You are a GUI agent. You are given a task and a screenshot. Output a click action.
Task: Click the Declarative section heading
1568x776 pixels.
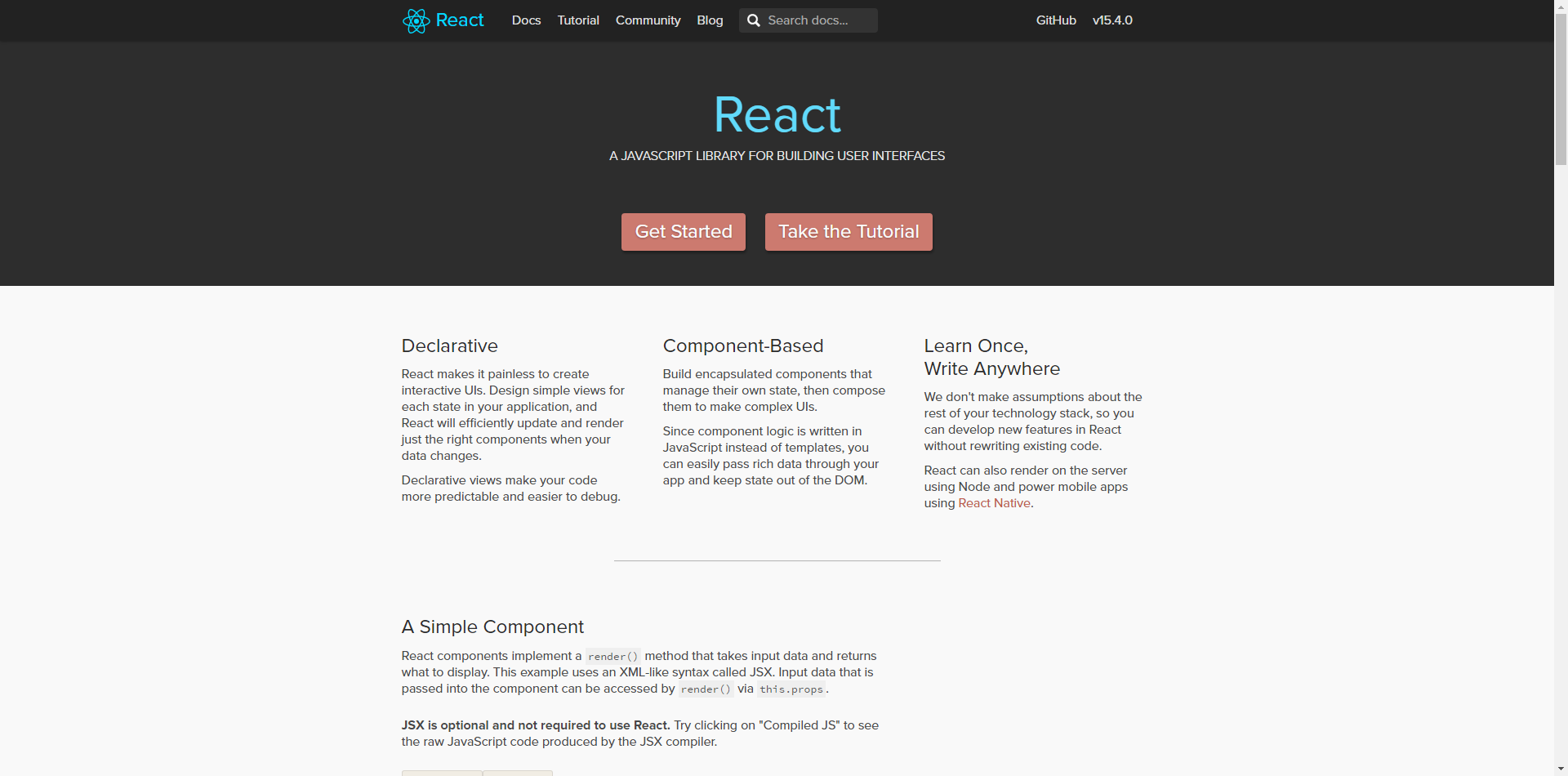pyautogui.click(x=449, y=346)
